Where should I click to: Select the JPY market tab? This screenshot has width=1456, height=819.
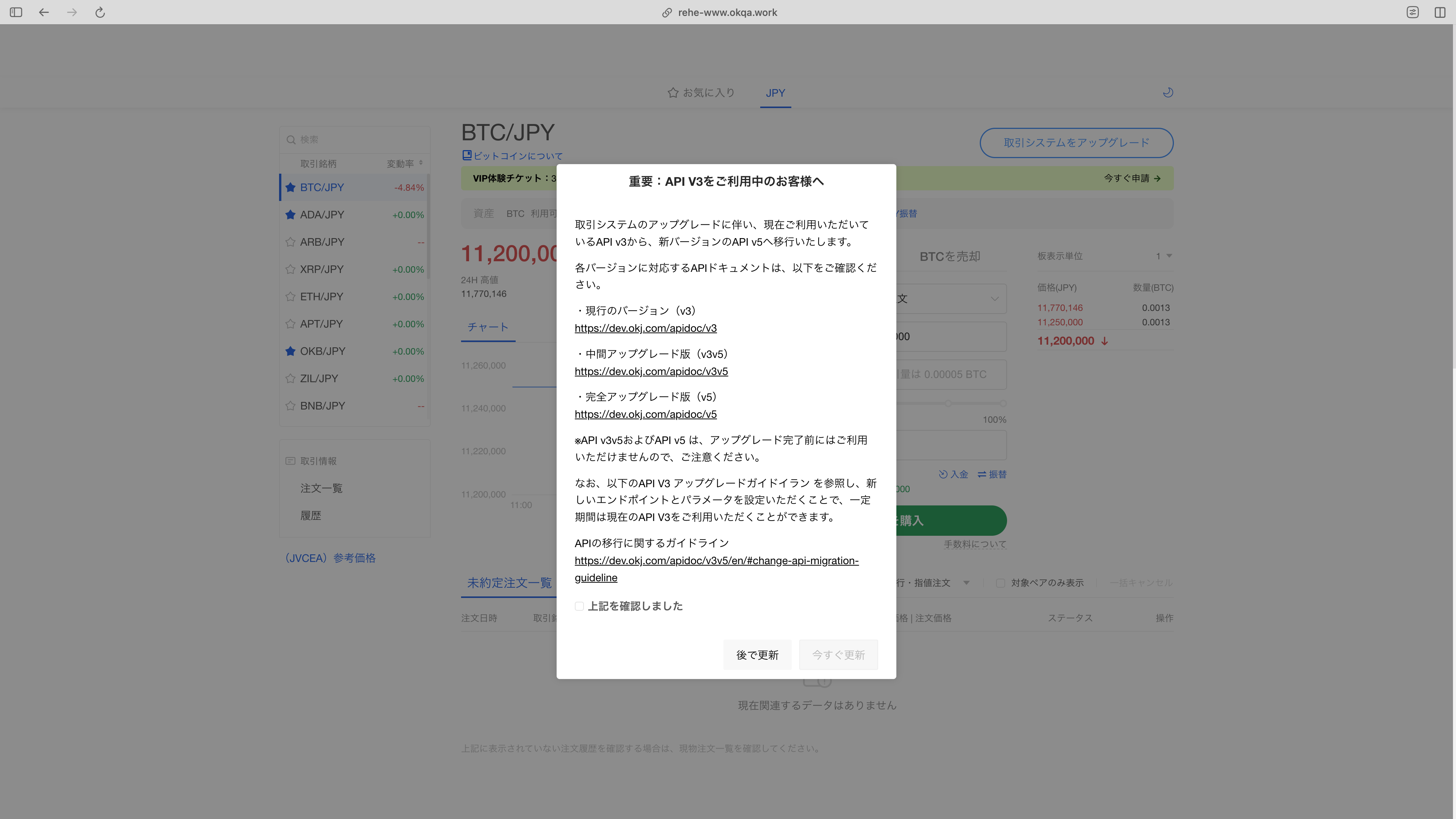[x=775, y=93]
